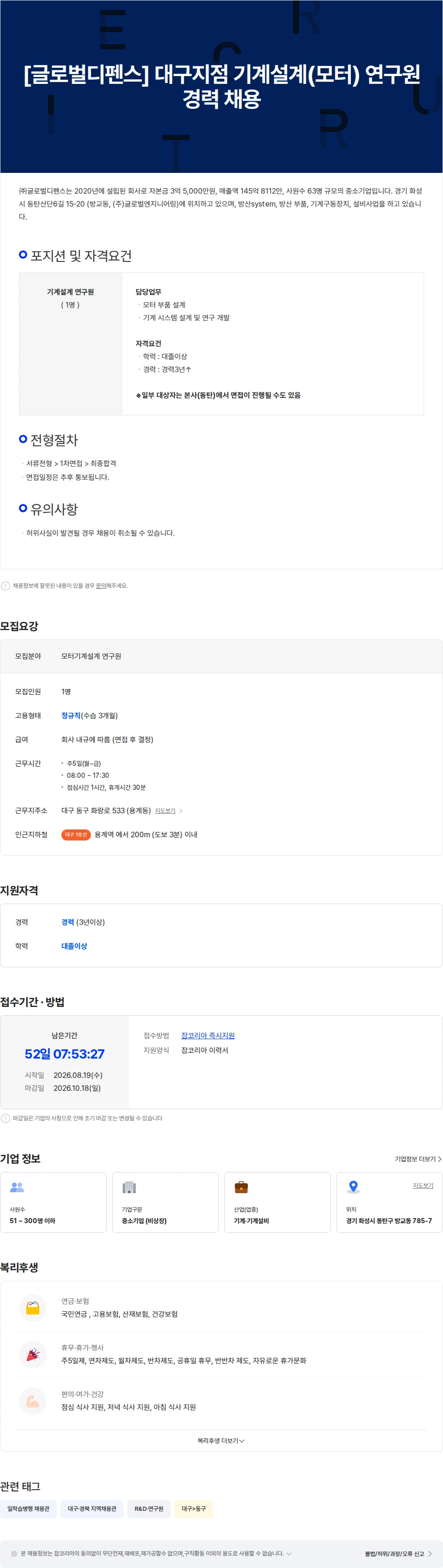Screen dimensions: 443x1568
Task: Click the 중소기업 (비상장) value
Action: 144,1220
